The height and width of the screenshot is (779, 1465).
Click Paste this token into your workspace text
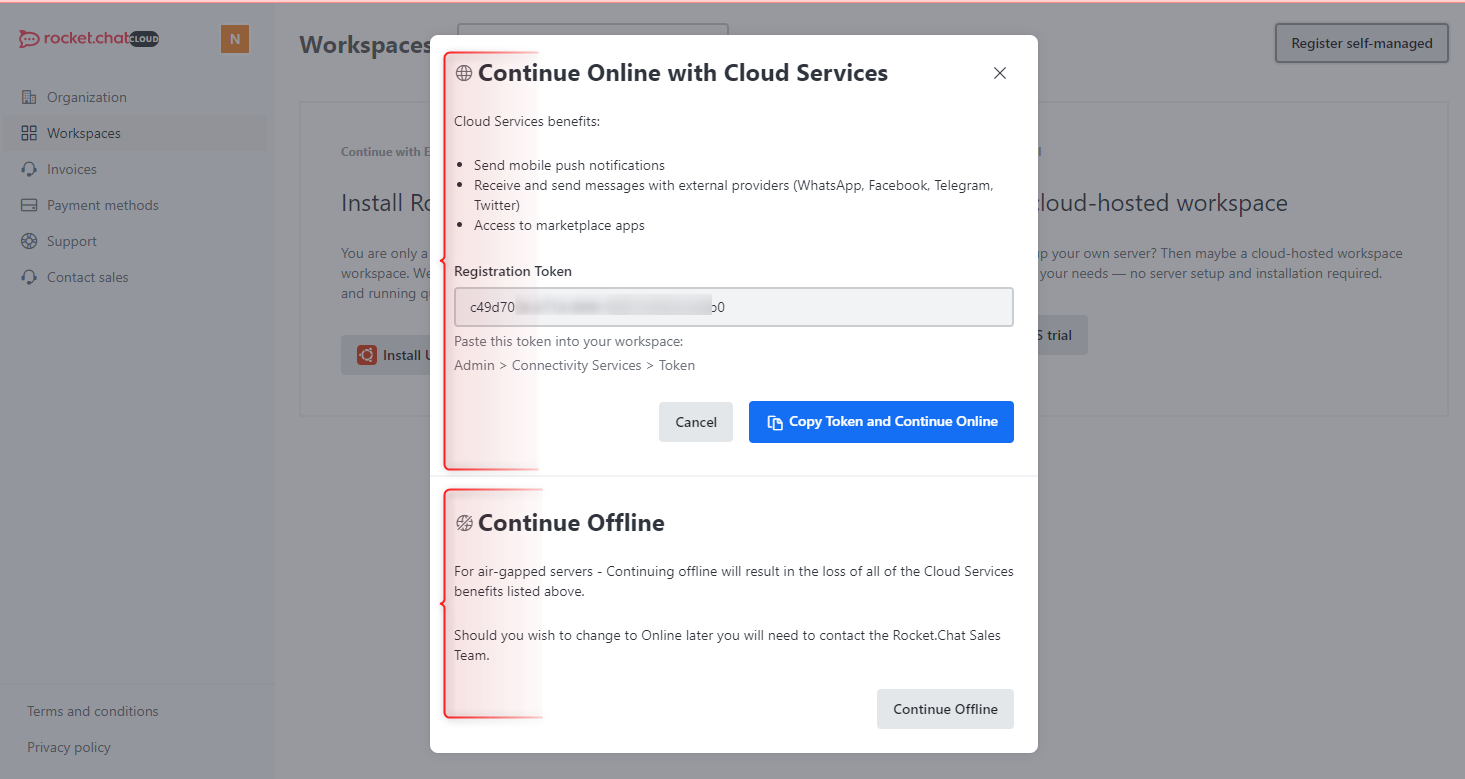568,341
